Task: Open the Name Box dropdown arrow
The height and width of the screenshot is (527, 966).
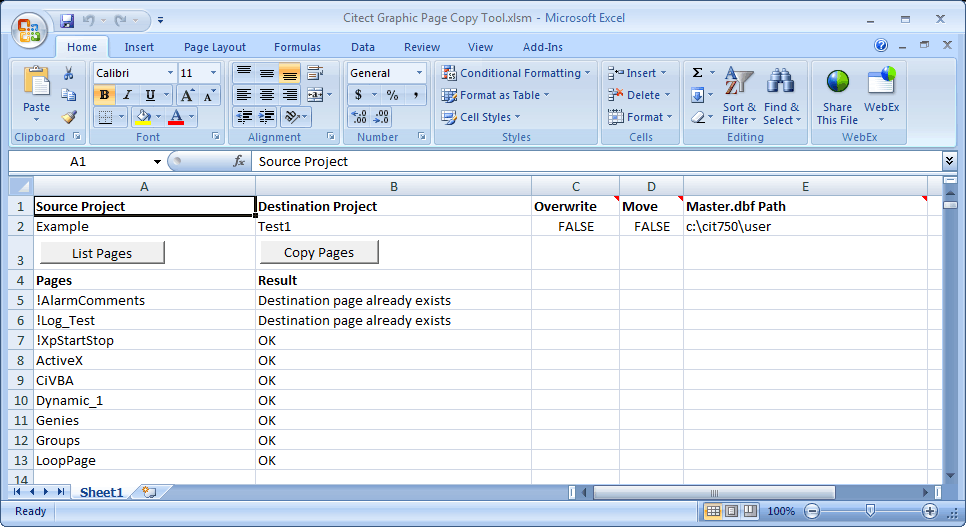Action: (x=157, y=161)
